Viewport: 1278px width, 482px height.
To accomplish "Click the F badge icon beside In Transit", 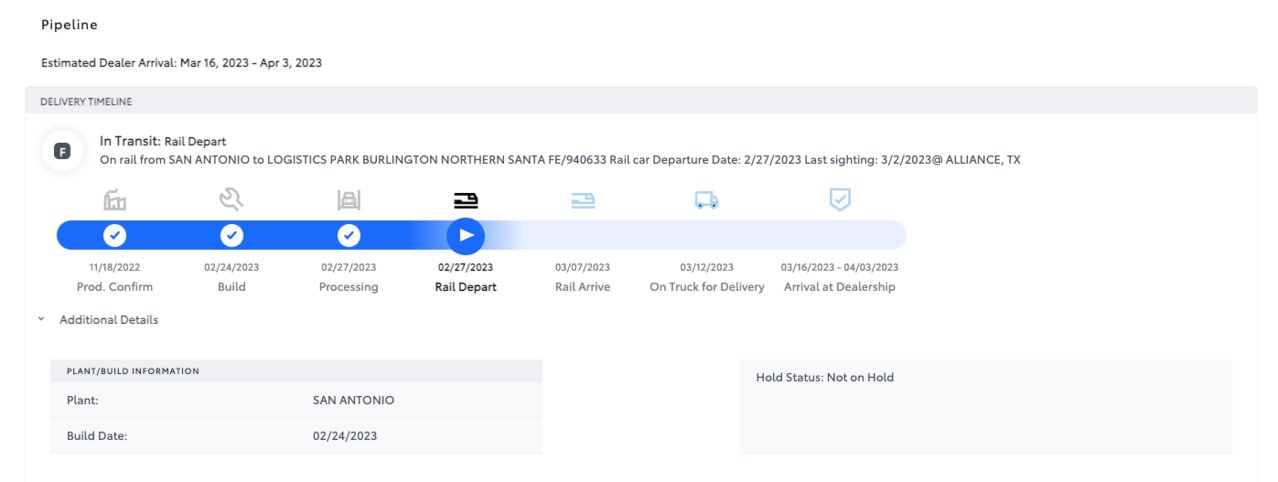I will (x=61, y=152).
